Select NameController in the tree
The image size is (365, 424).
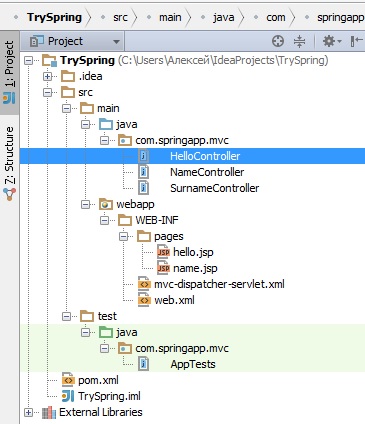click(x=207, y=172)
